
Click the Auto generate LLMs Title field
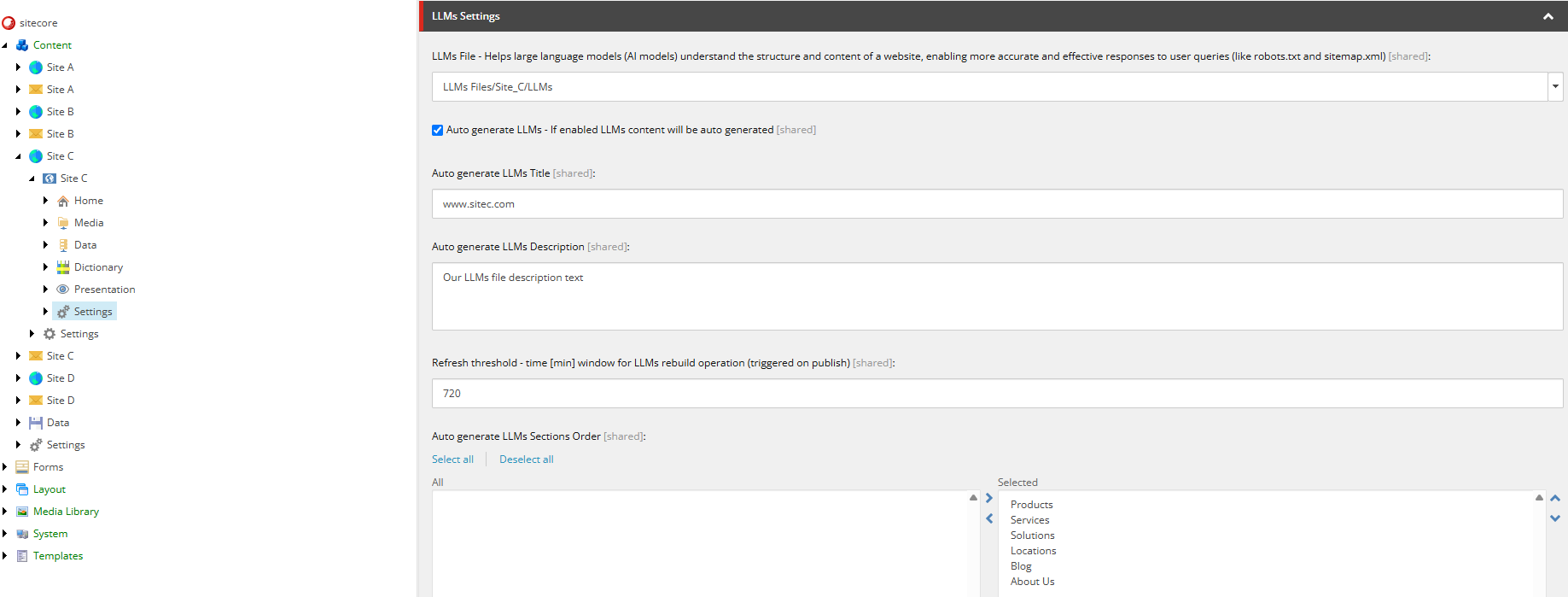(997, 204)
